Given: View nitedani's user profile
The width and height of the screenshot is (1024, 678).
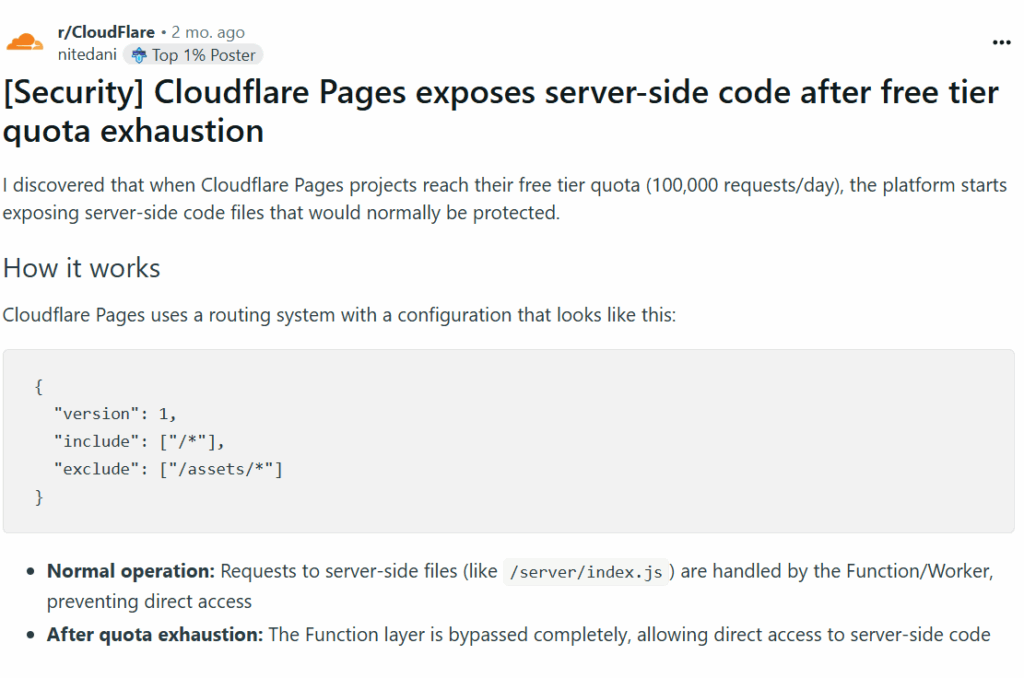Looking at the screenshot, I should click(87, 55).
